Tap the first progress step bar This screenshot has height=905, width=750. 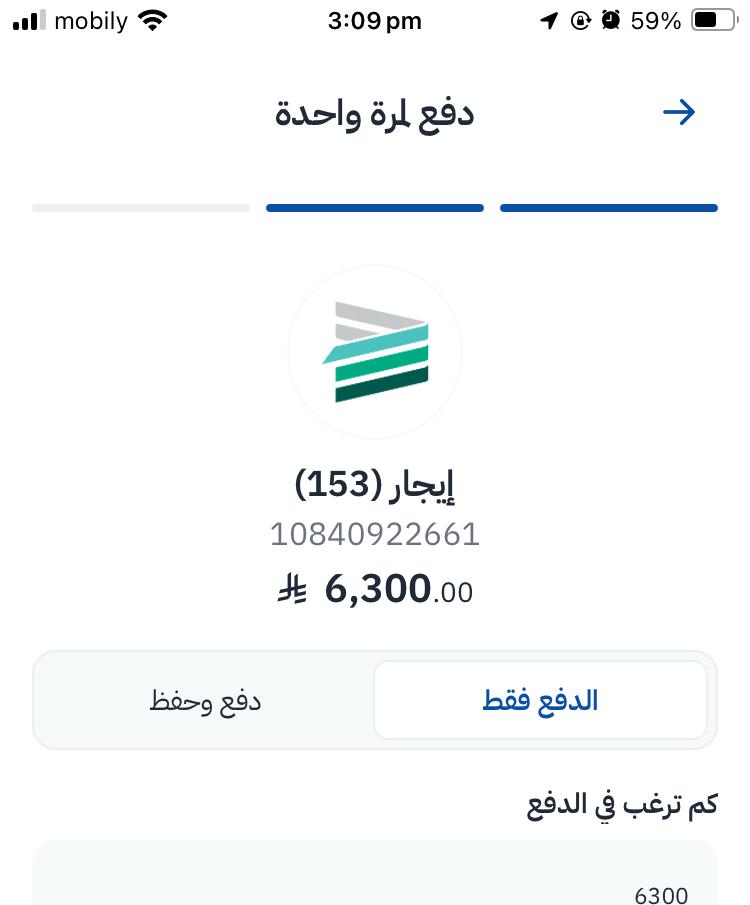pos(608,208)
